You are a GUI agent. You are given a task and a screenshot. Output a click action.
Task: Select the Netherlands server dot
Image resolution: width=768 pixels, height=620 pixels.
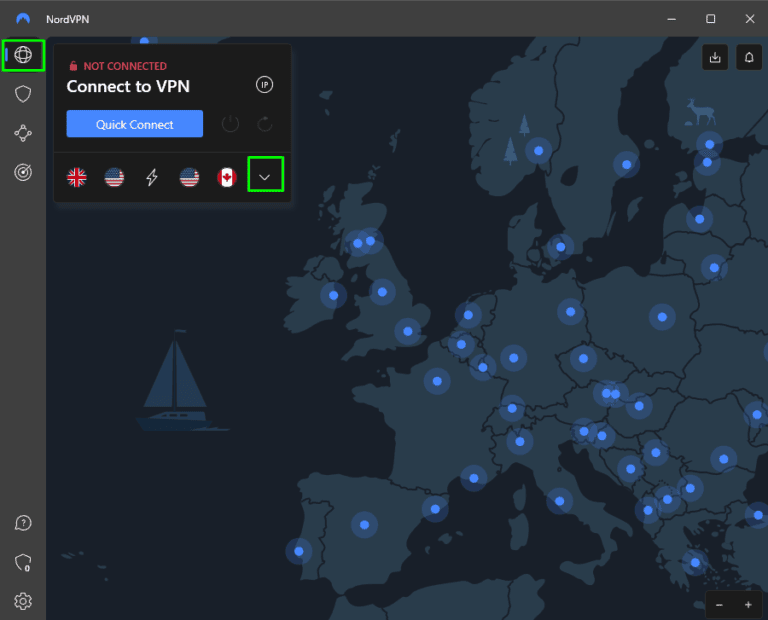pos(468,315)
